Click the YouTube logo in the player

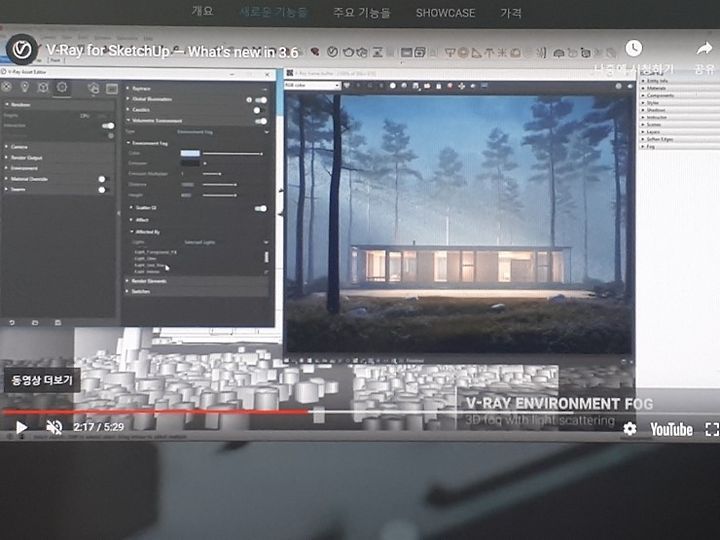click(x=671, y=430)
